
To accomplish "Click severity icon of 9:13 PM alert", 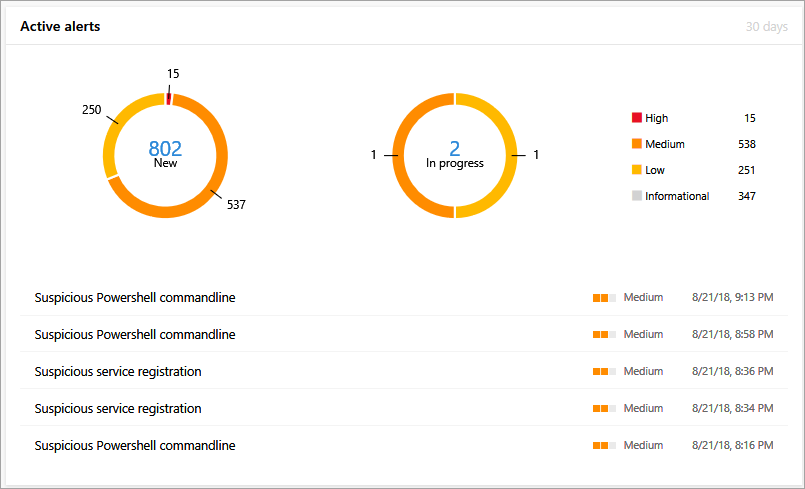I will 604,297.
